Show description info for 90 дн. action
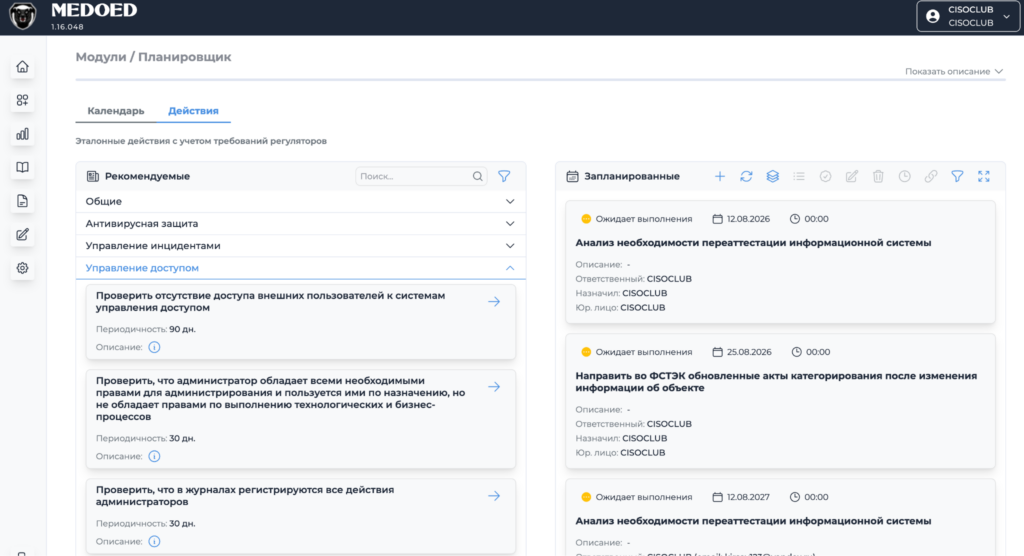Viewport: 1024px width, 556px height. tap(154, 347)
